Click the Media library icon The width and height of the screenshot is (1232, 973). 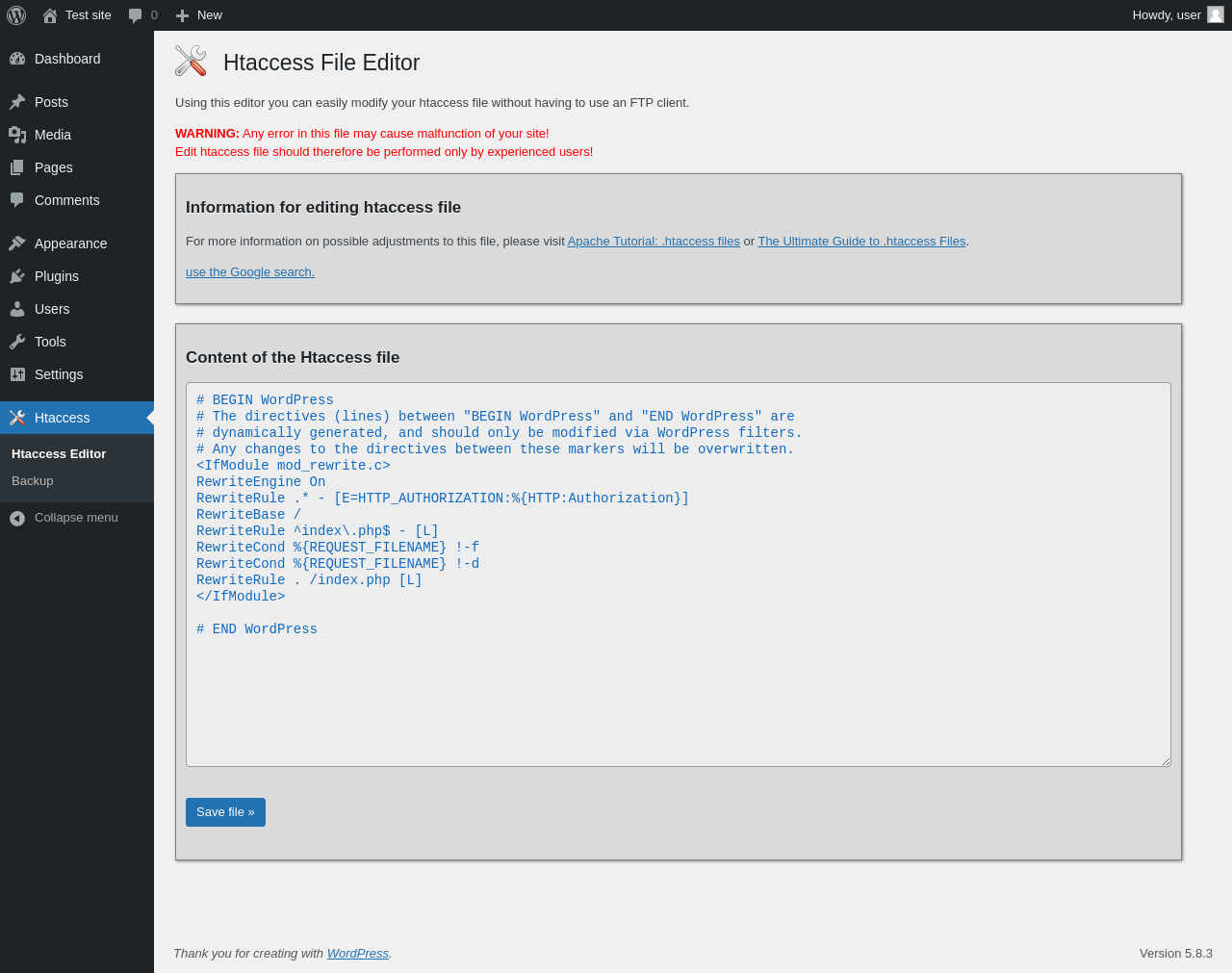[17, 135]
